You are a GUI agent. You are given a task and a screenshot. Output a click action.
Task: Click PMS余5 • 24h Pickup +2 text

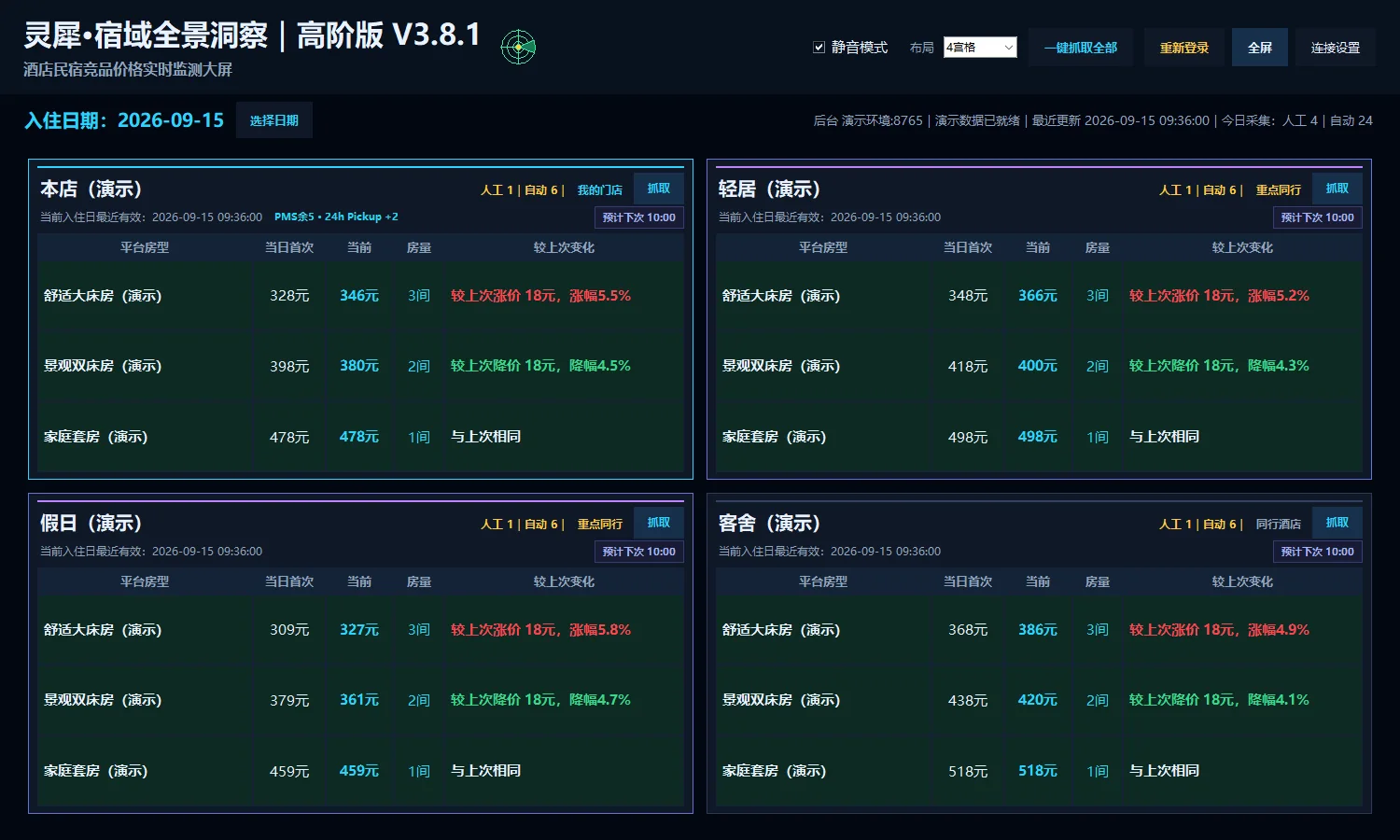coord(336,217)
